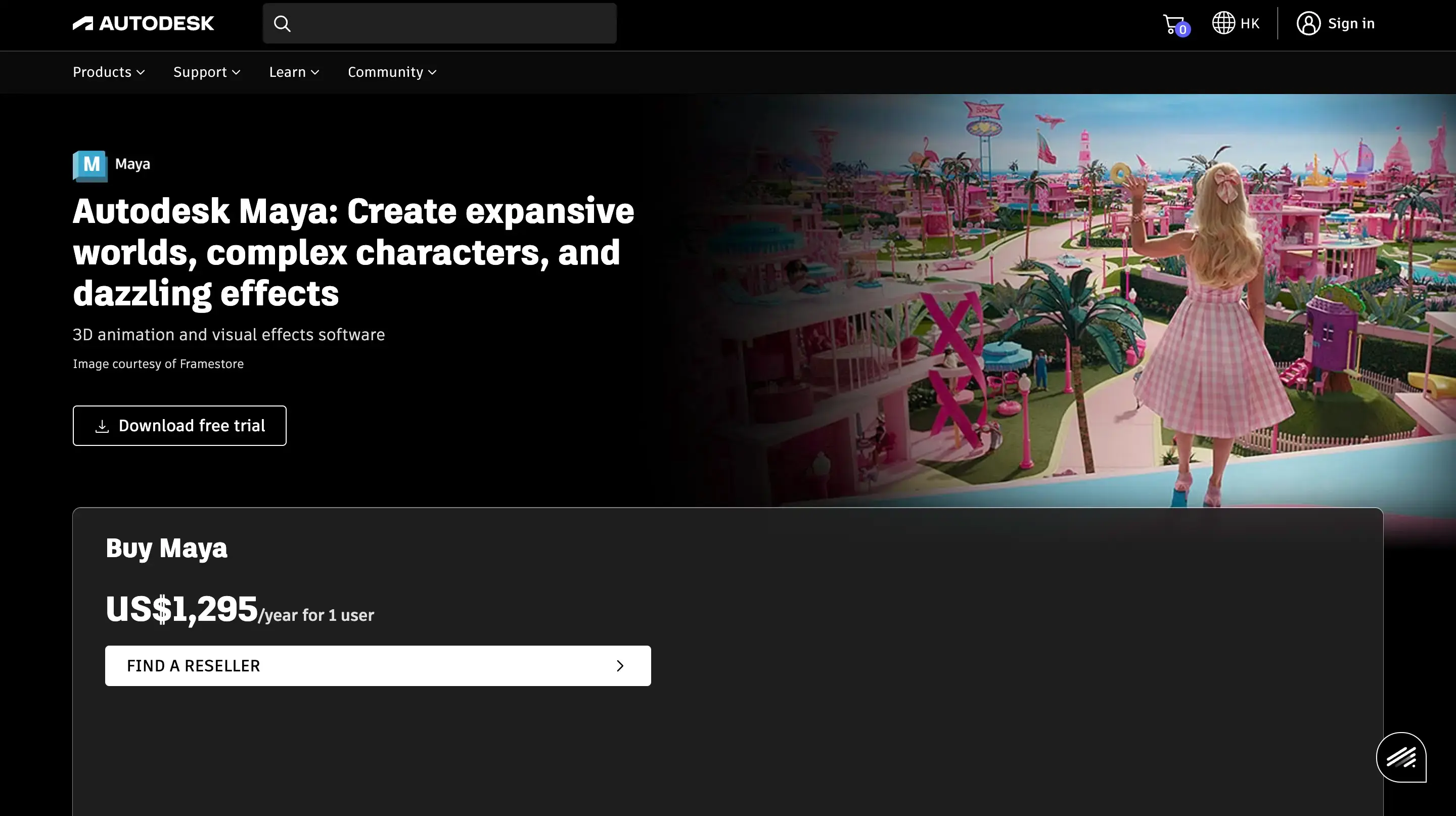The height and width of the screenshot is (816, 1456).
Task: Open the shopping cart
Action: click(x=1172, y=23)
